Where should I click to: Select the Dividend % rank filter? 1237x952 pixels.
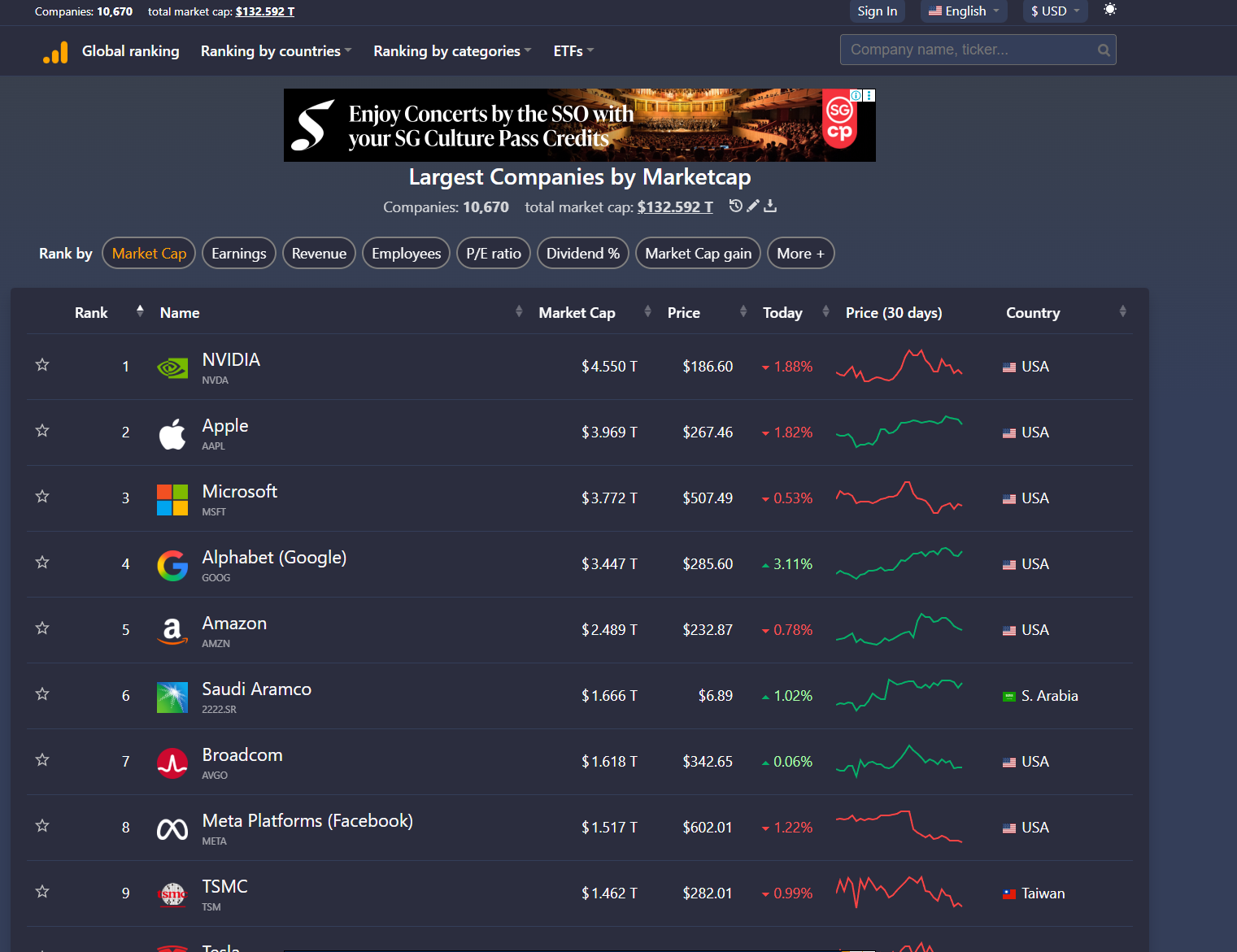point(582,254)
